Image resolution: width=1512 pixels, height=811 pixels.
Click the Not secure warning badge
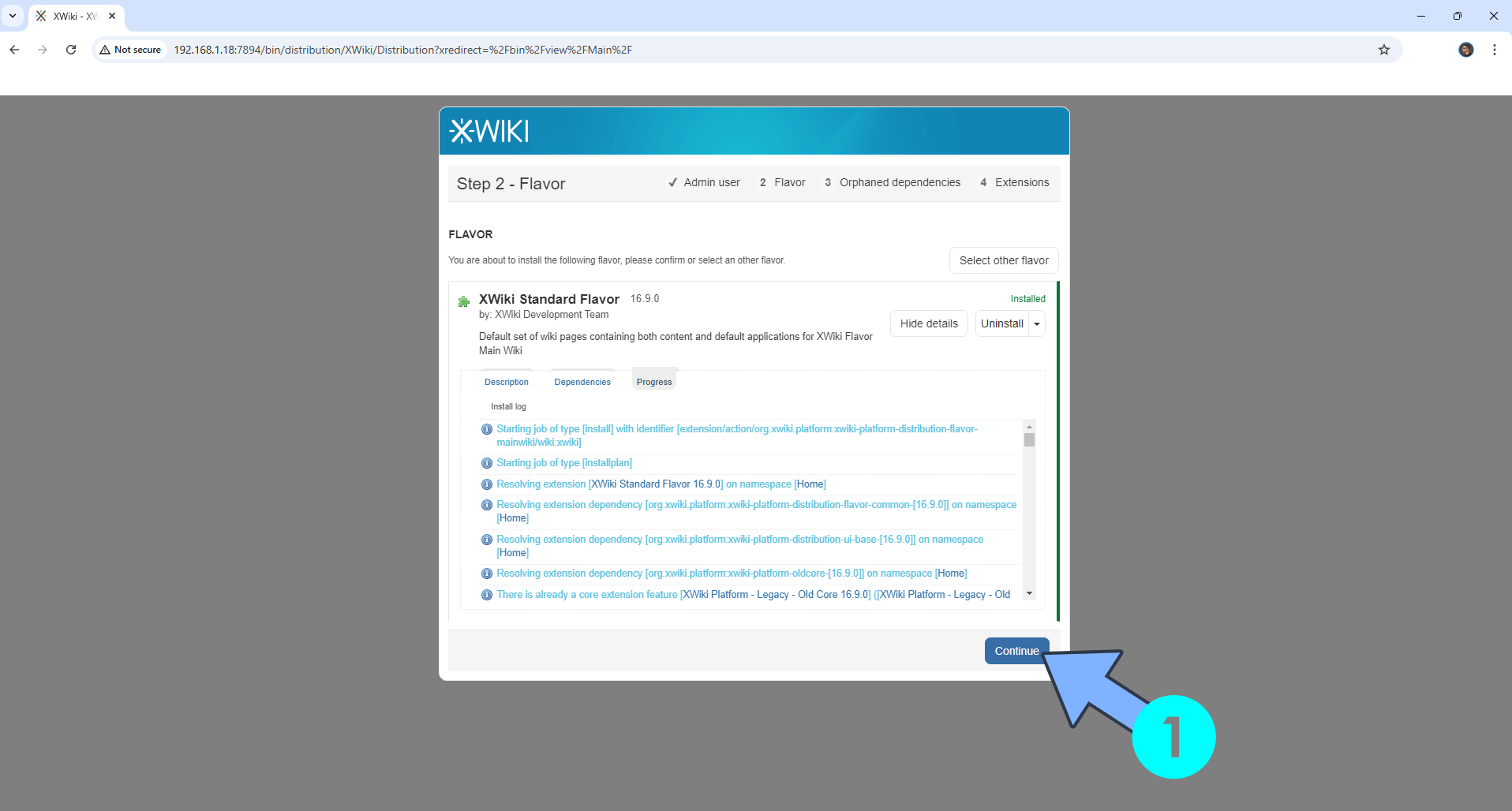click(x=130, y=50)
